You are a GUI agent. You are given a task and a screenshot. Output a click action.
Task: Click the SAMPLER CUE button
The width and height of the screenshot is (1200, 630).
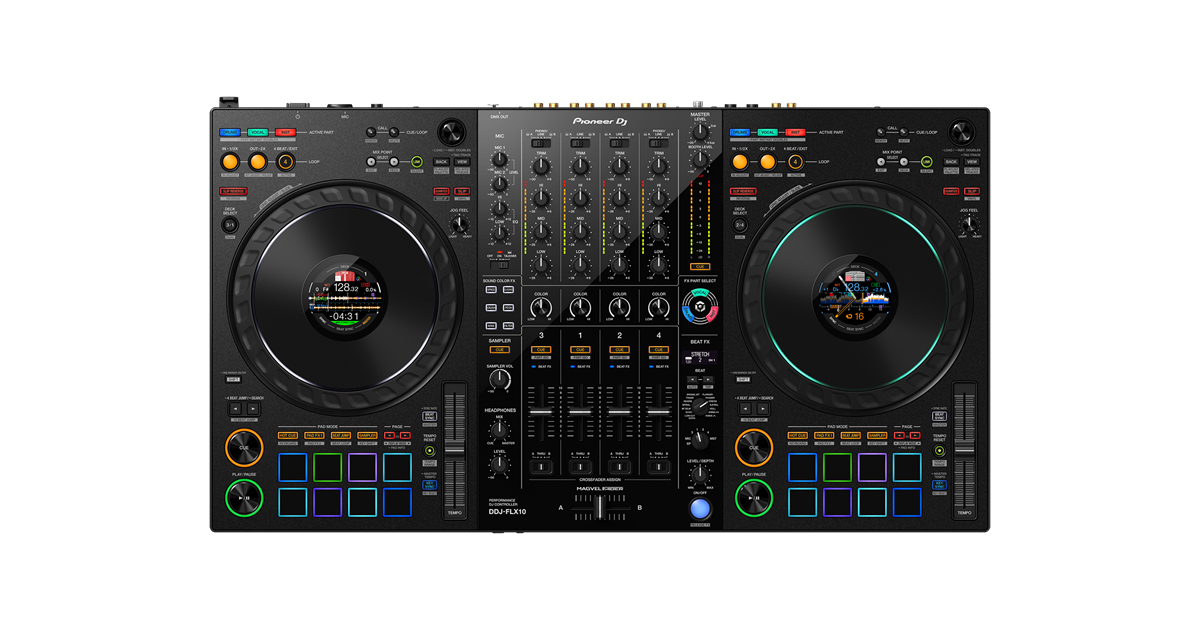501,350
